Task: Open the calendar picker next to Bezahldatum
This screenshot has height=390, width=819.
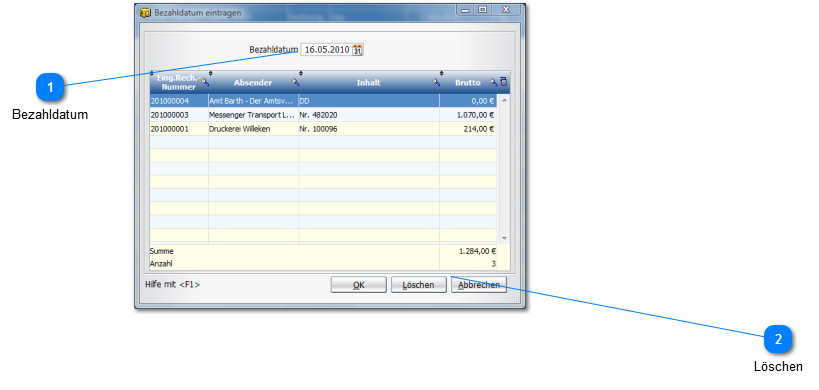Action: pyautogui.click(x=358, y=50)
